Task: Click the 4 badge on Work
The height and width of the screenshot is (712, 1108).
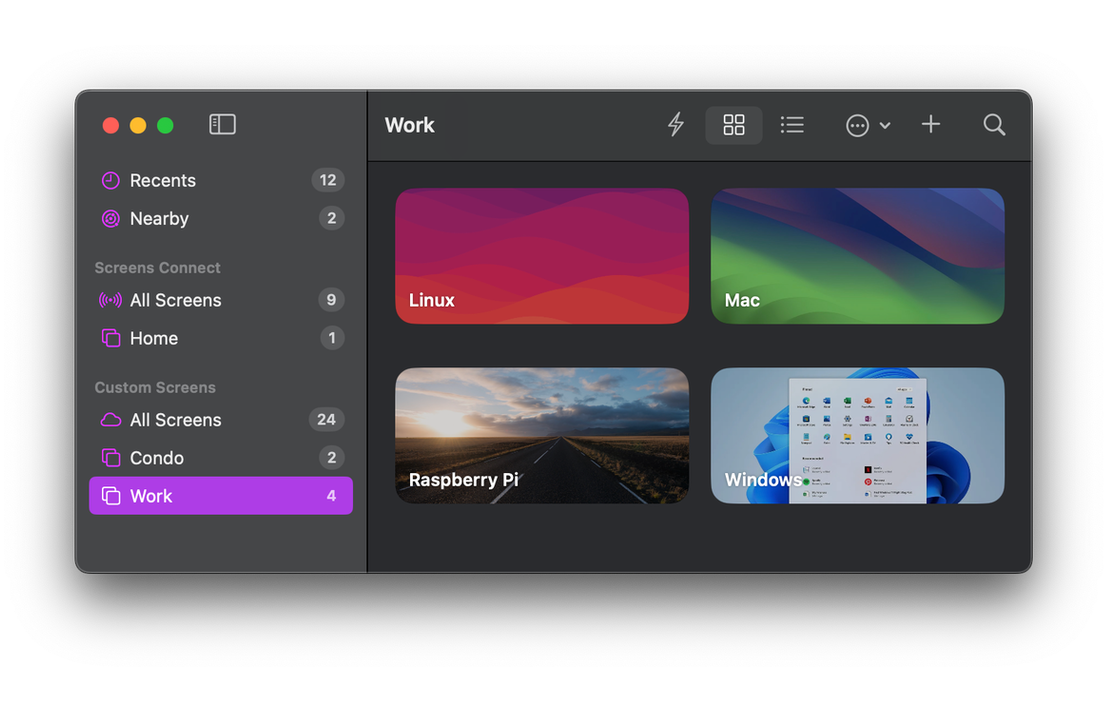Action: (331, 496)
